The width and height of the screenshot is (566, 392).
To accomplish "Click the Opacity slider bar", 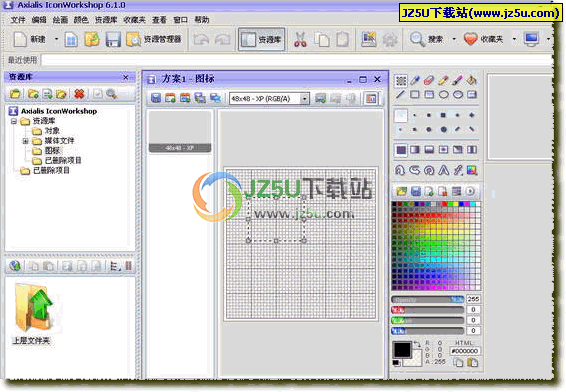I will click(x=428, y=299).
